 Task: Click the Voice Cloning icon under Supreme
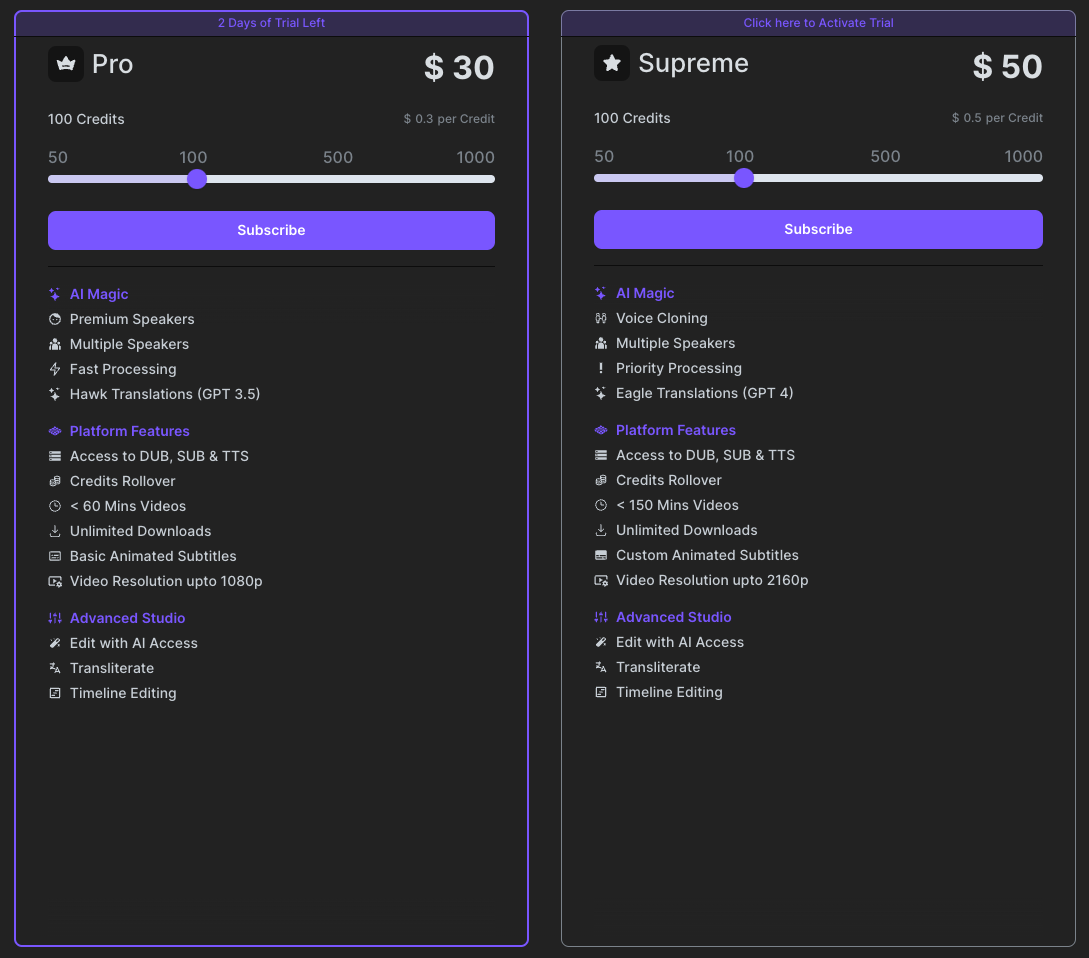click(x=602, y=318)
